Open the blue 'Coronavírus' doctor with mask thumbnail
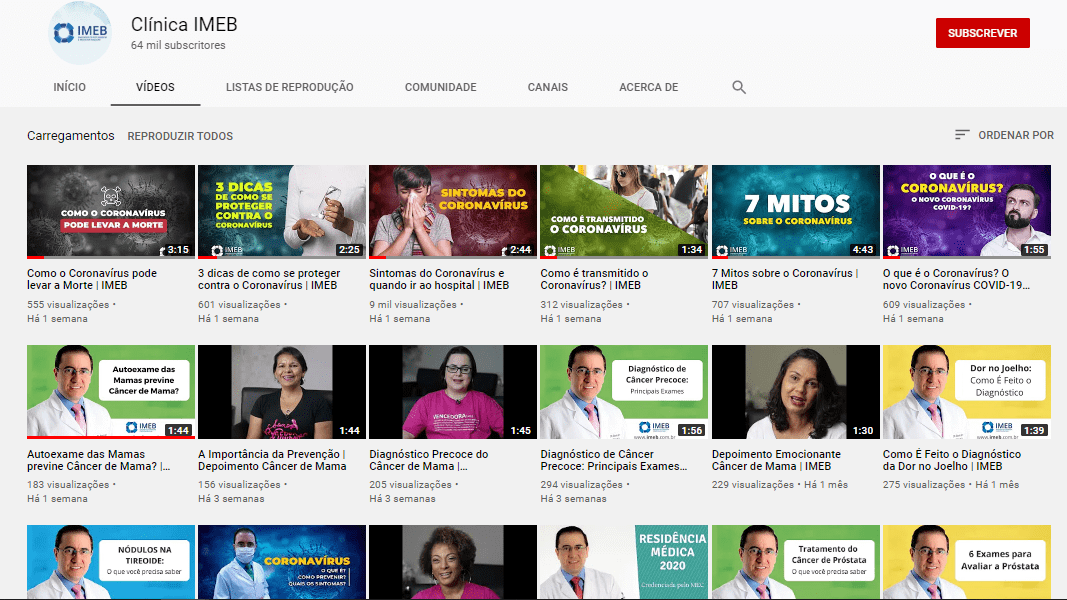 click(x=282, y=562)
